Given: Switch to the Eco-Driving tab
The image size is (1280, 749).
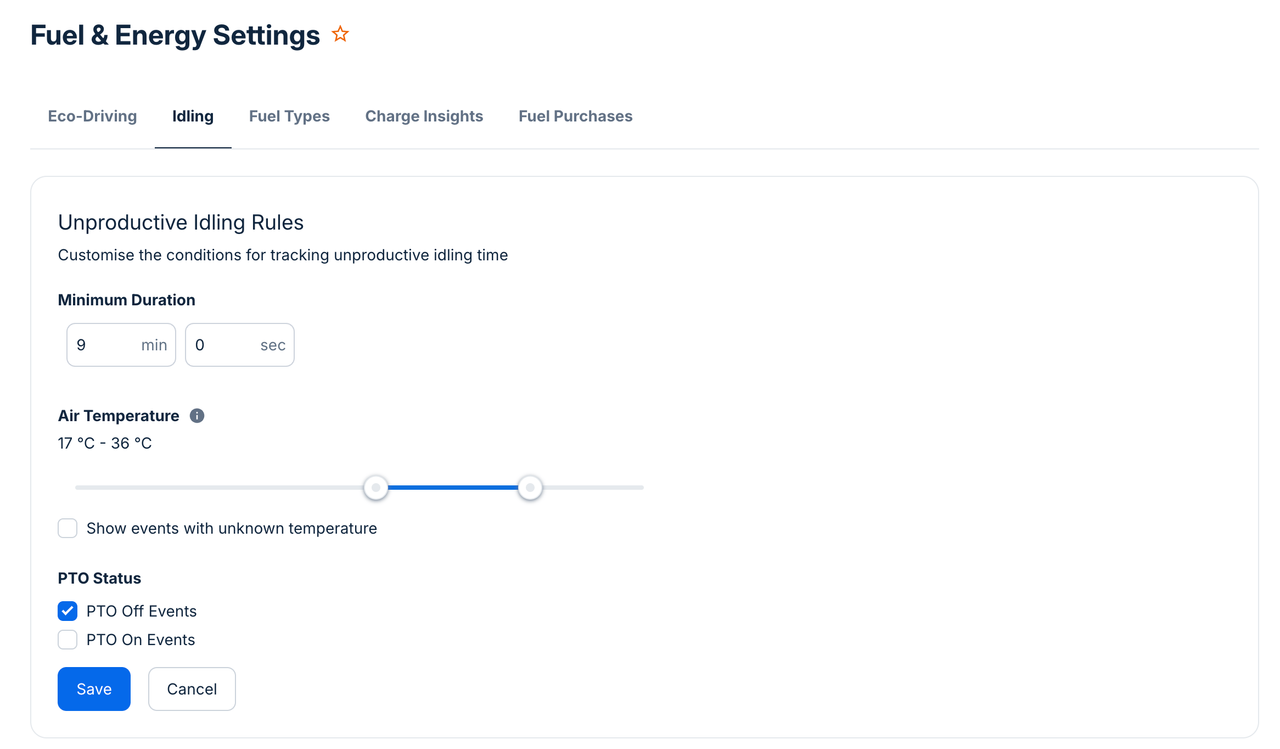Looking at the screenshot, I should (92, 116).
